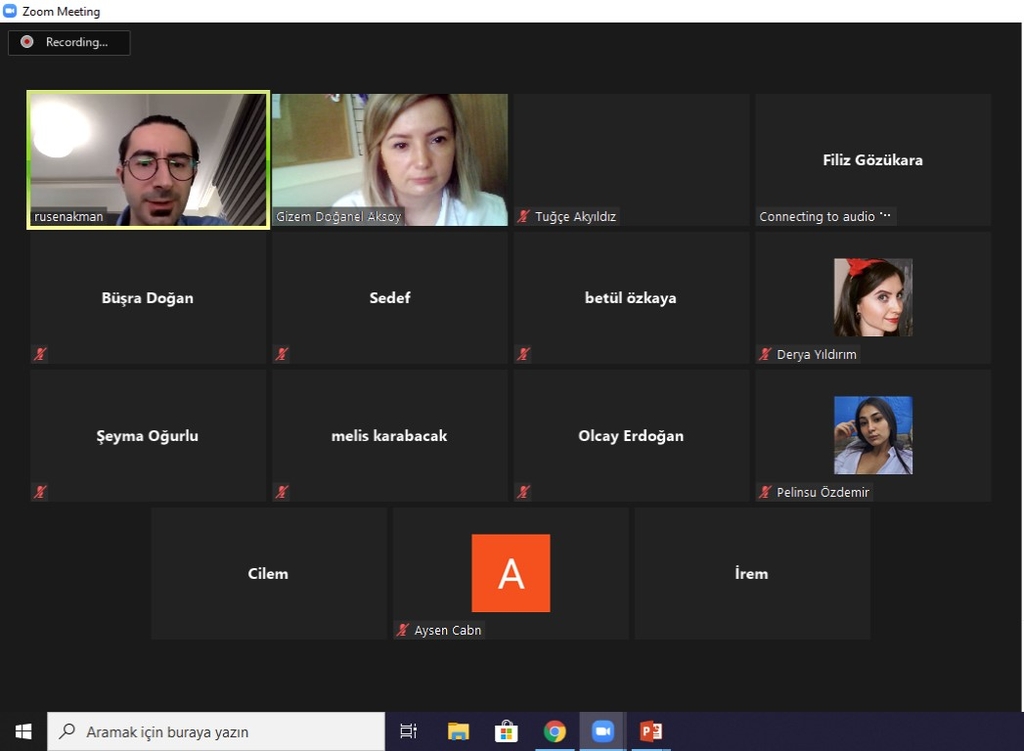1024x751 pixels.
Task: Click betül özkaya's muted microphone icon
Action: pyautogui.click(x=523, y=354)
